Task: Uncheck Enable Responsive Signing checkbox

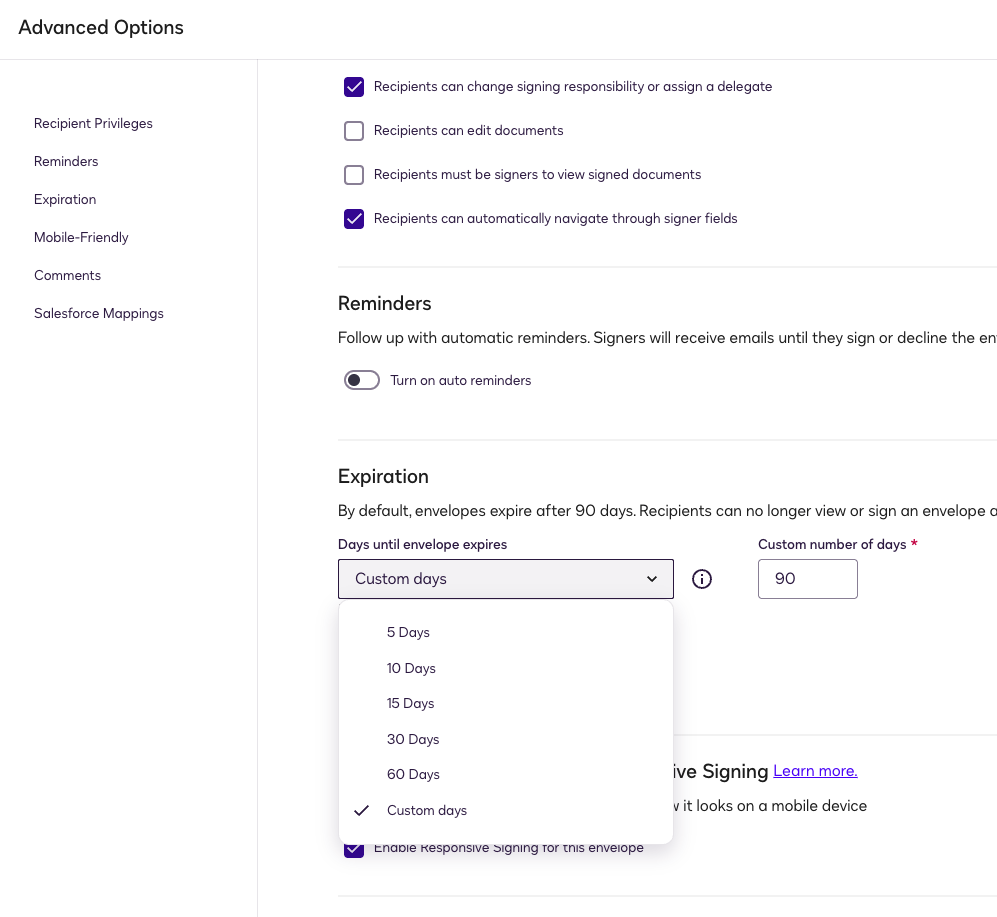Action: [x=354, y=849]
